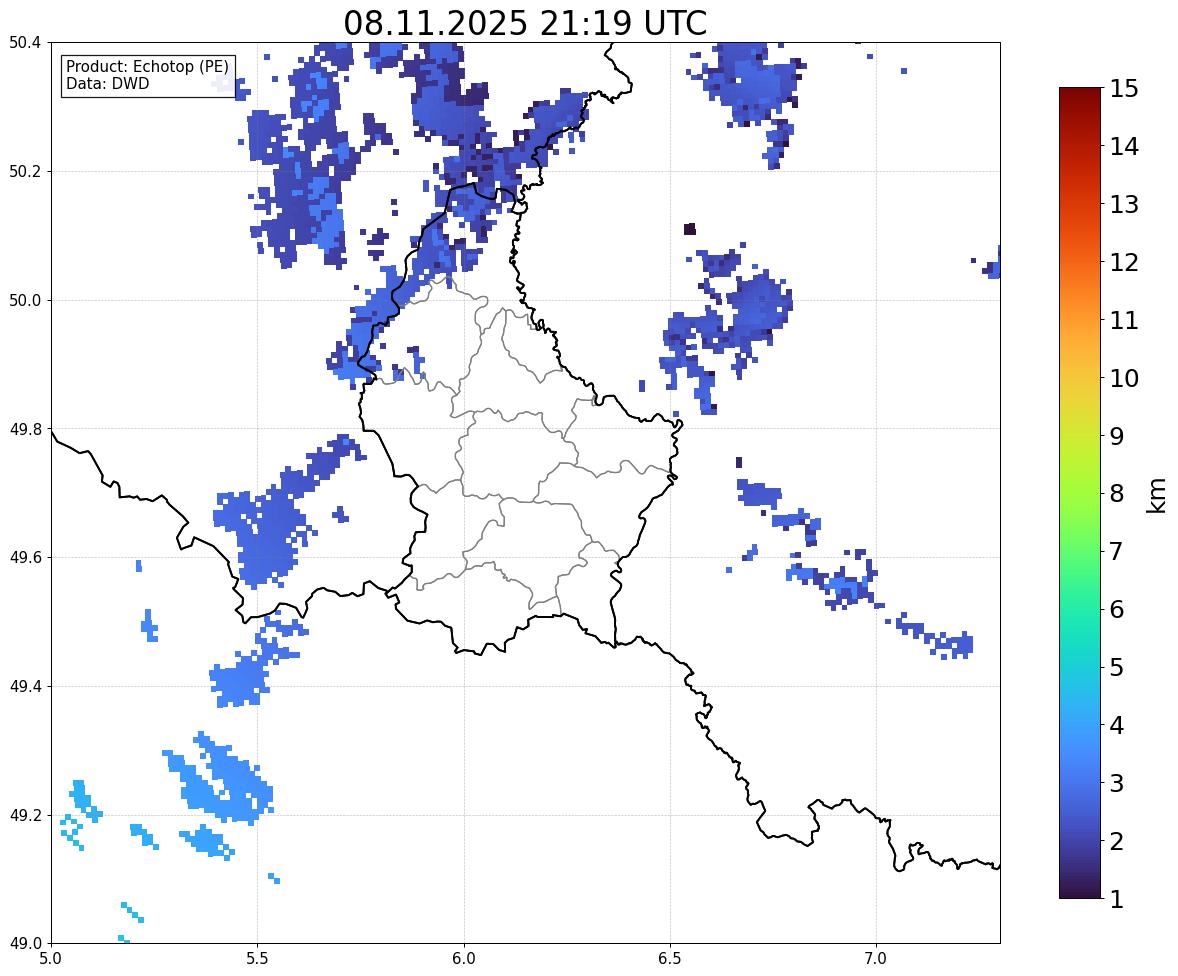
Task: Click the '6.0' longitude axis label
Action: [x=464, y=959]
